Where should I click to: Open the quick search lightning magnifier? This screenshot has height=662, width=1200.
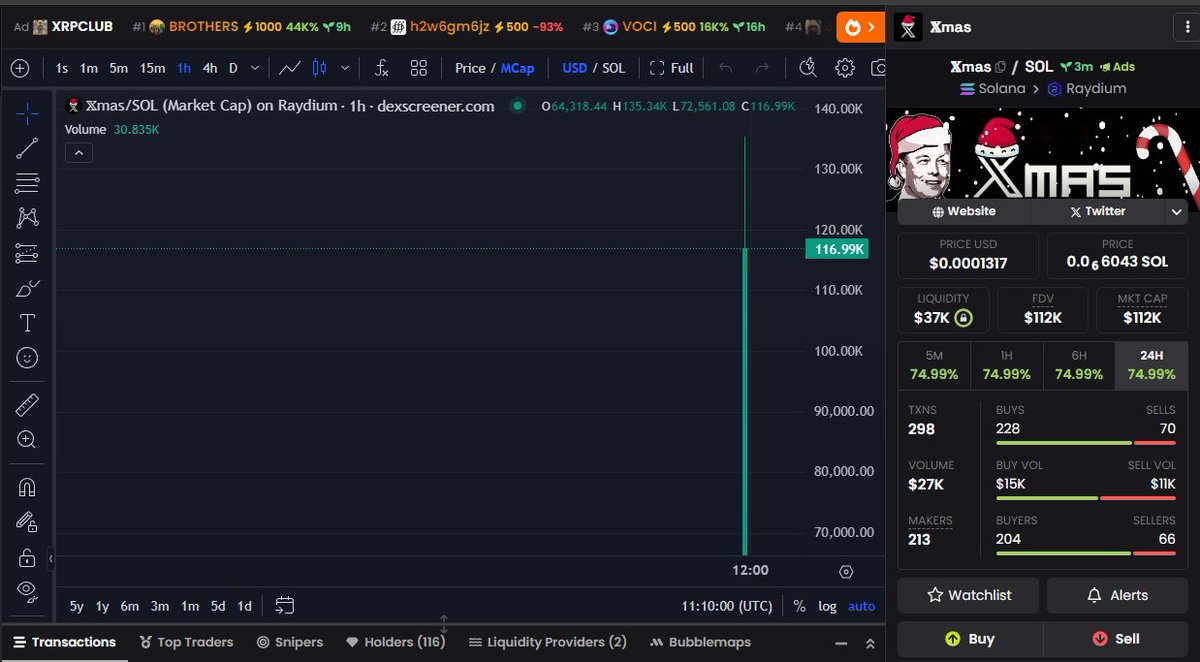pyautogui.click(x=808, y=68)
